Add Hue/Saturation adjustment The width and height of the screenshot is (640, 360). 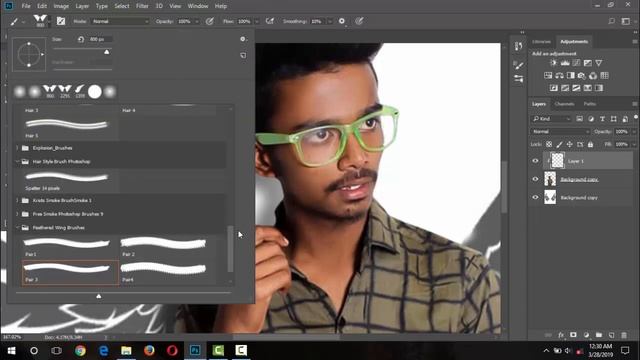[548, 76]
